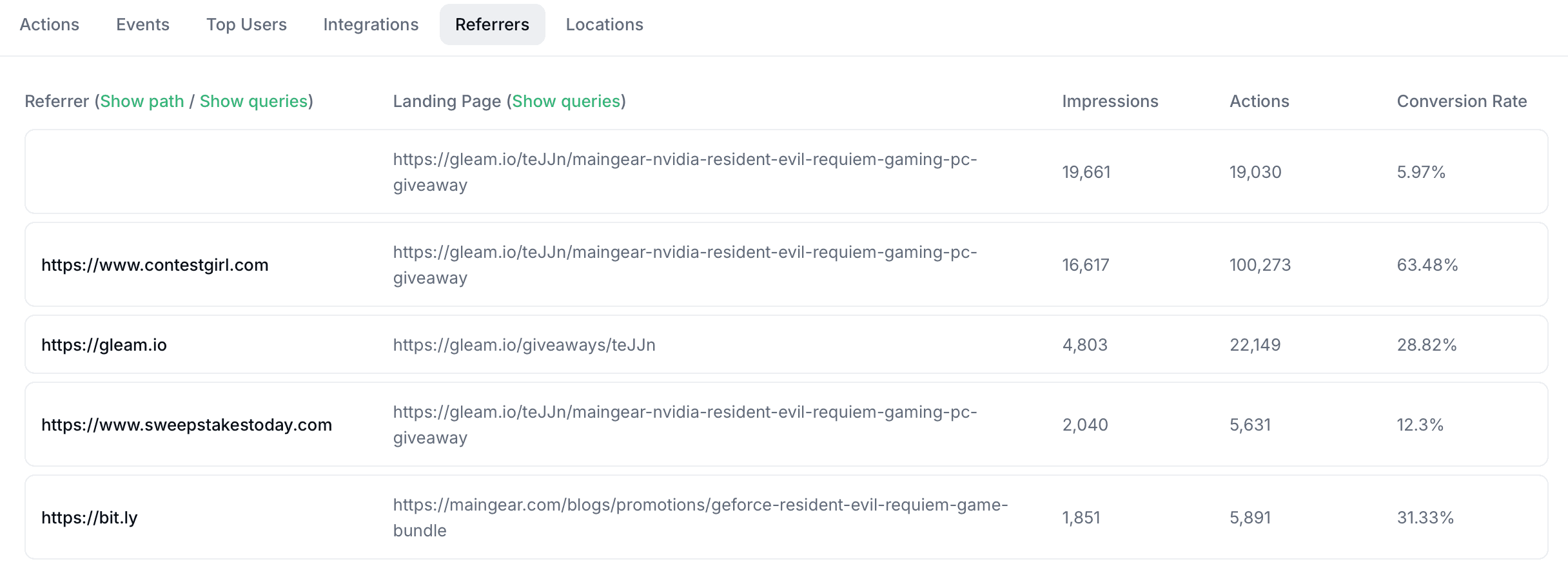The image size is (1568, 566).
Task: Switch to the Actions tab
Action: (x=50, y=24)
